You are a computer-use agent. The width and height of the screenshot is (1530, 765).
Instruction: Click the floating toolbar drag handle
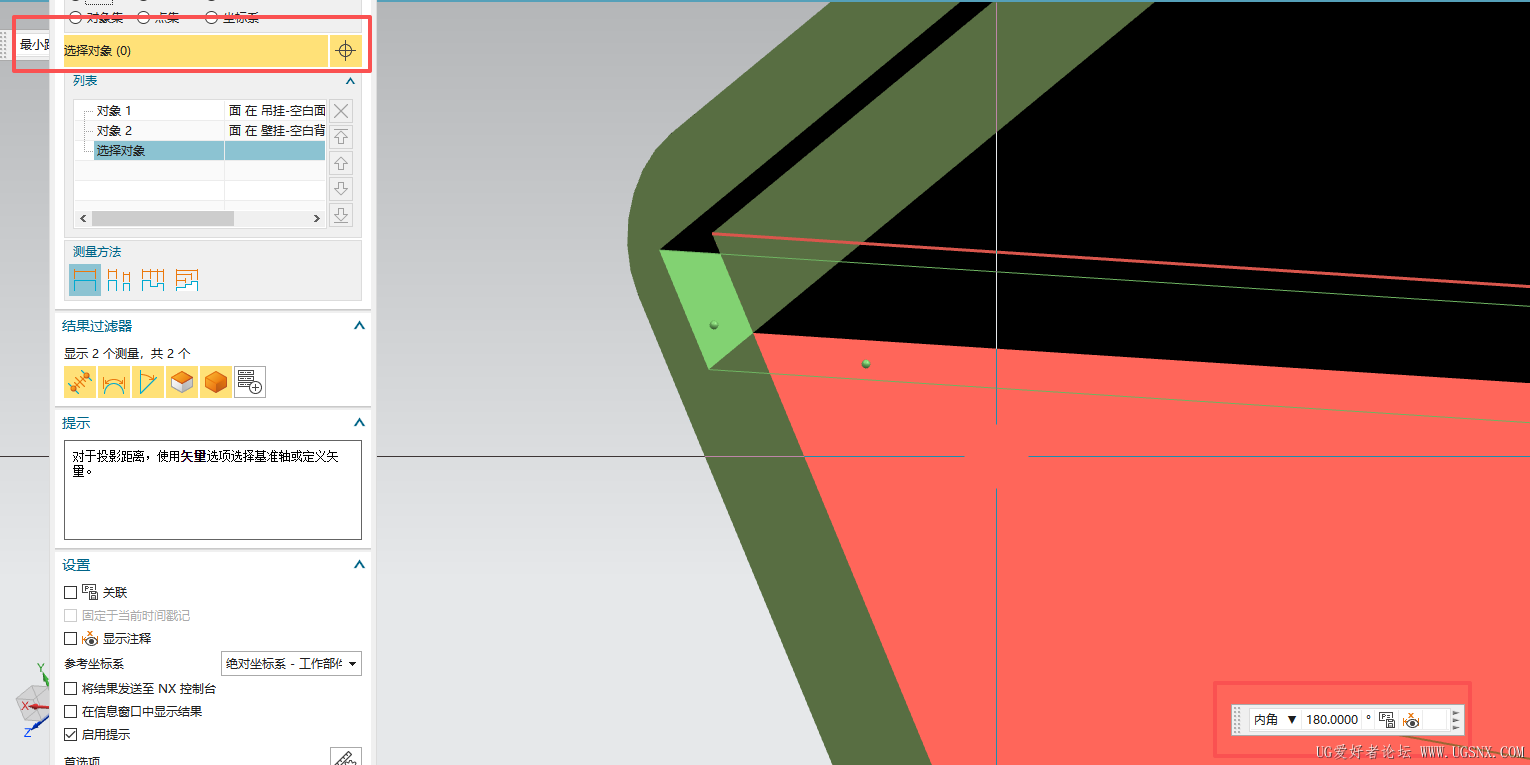pos(1238,719)
